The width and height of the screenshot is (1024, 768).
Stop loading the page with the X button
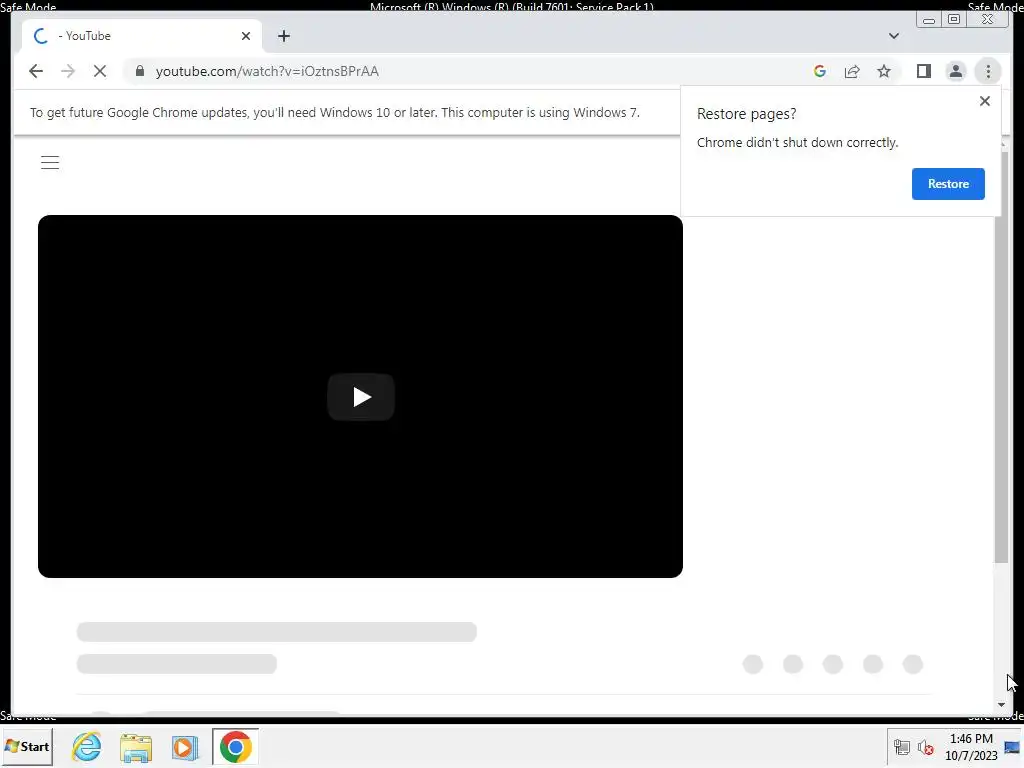(100, 71)
